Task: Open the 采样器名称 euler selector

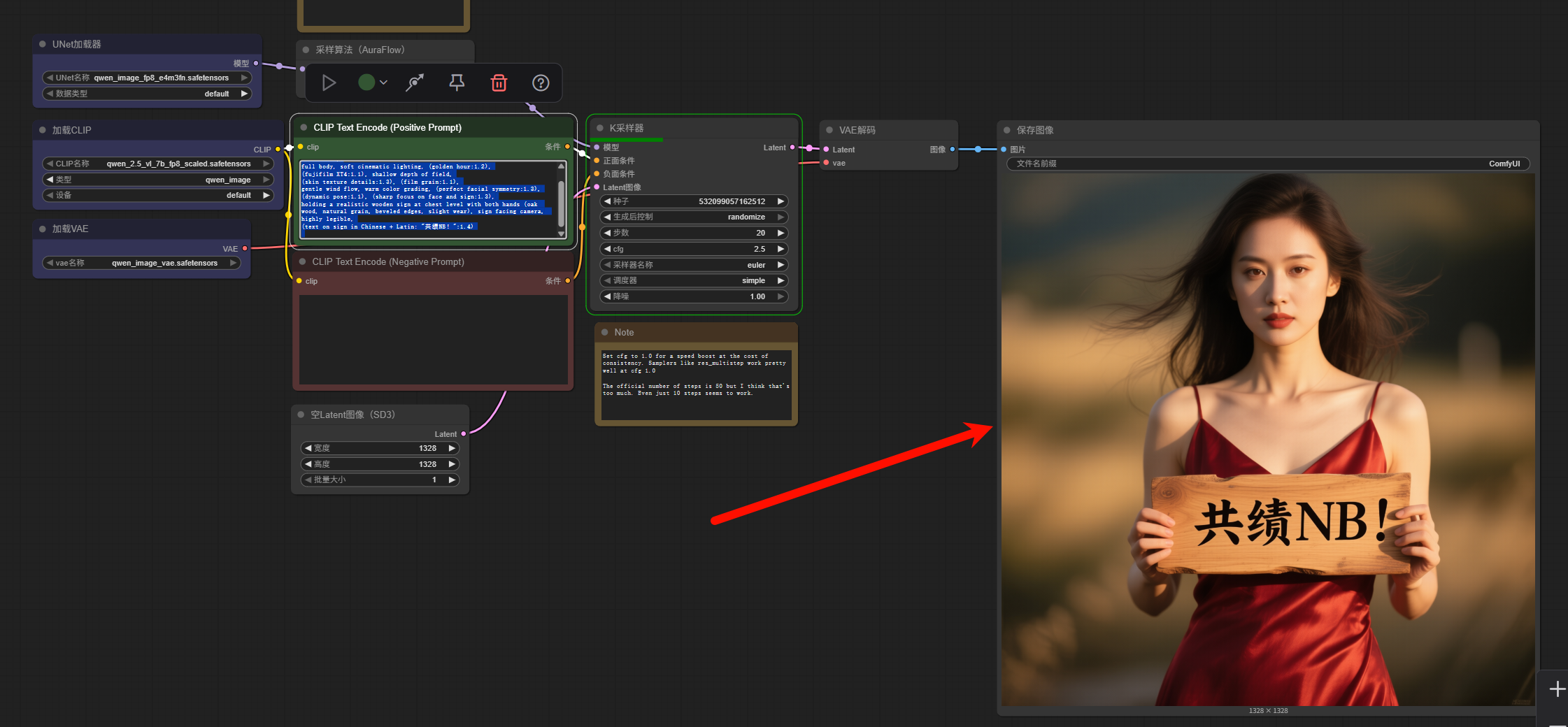Action: point(694,265)
